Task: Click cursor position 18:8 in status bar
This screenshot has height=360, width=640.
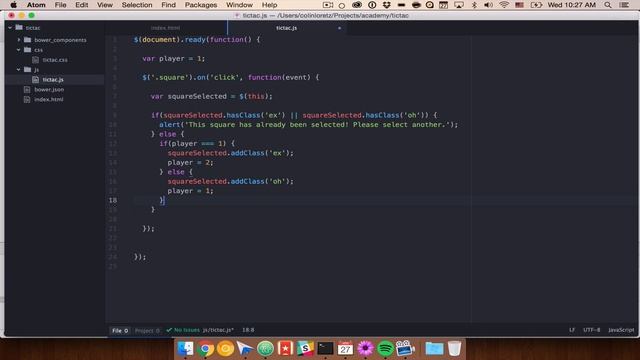Action: tap(248, 330)
